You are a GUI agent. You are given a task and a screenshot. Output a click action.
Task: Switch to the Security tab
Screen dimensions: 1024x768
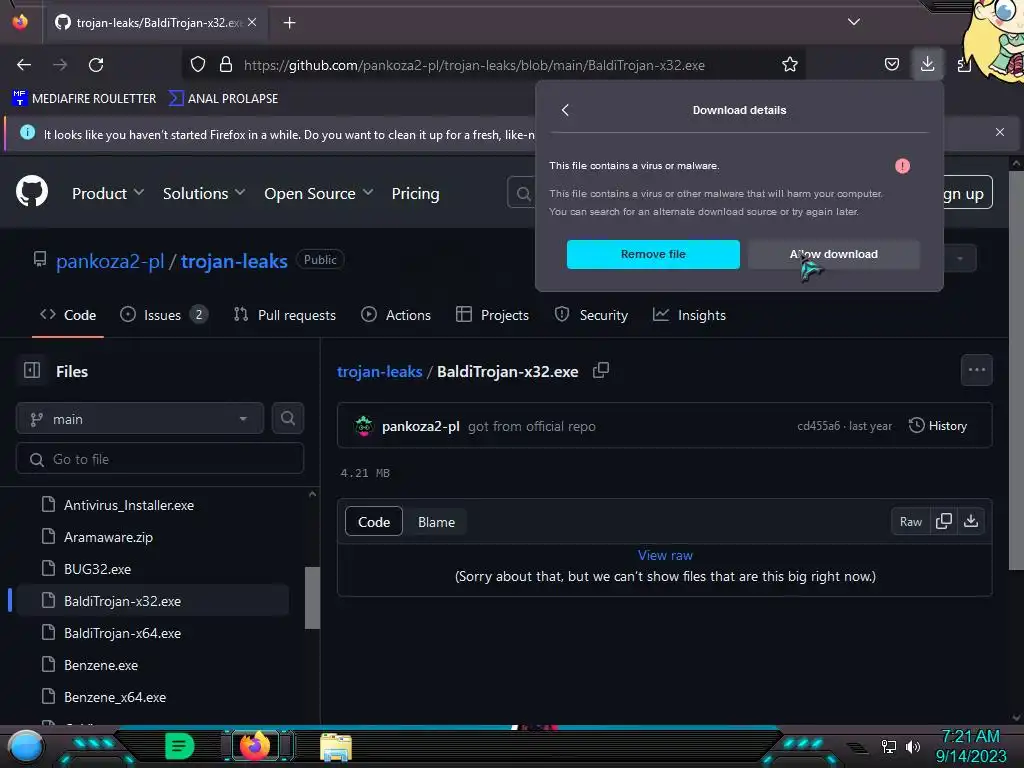[x=591, y=315]
